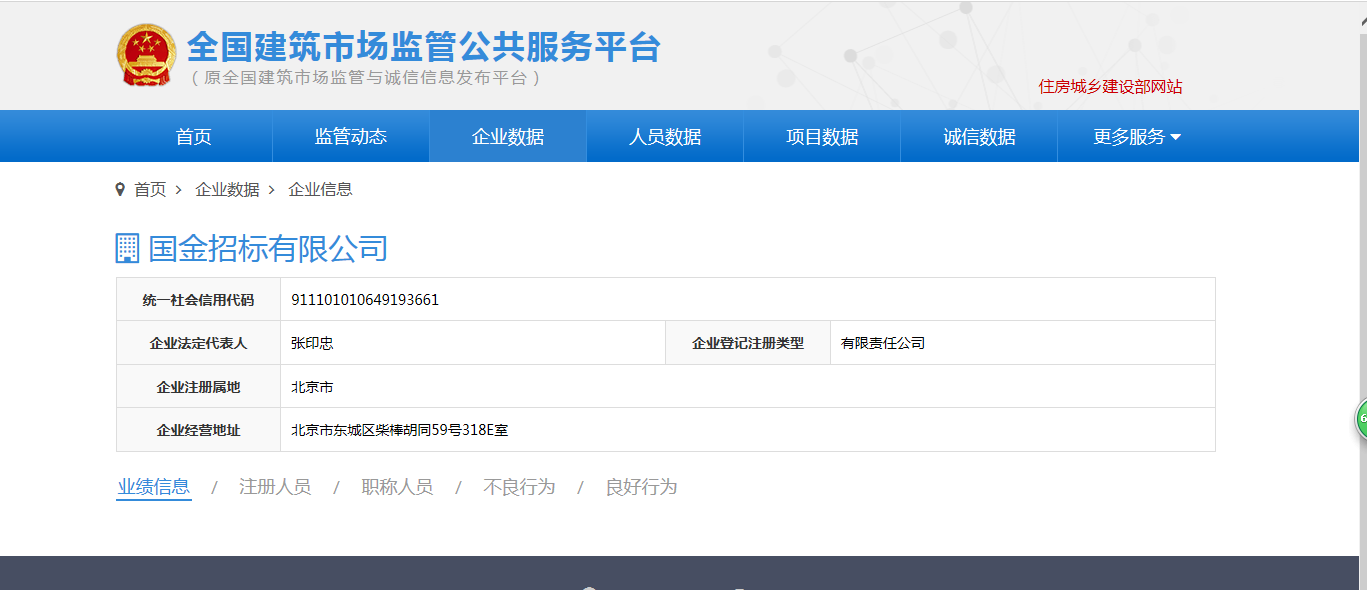This screenshot has height=590, width=1367.
Task: Switch to the 注册人员 tab
Action: 275,487
